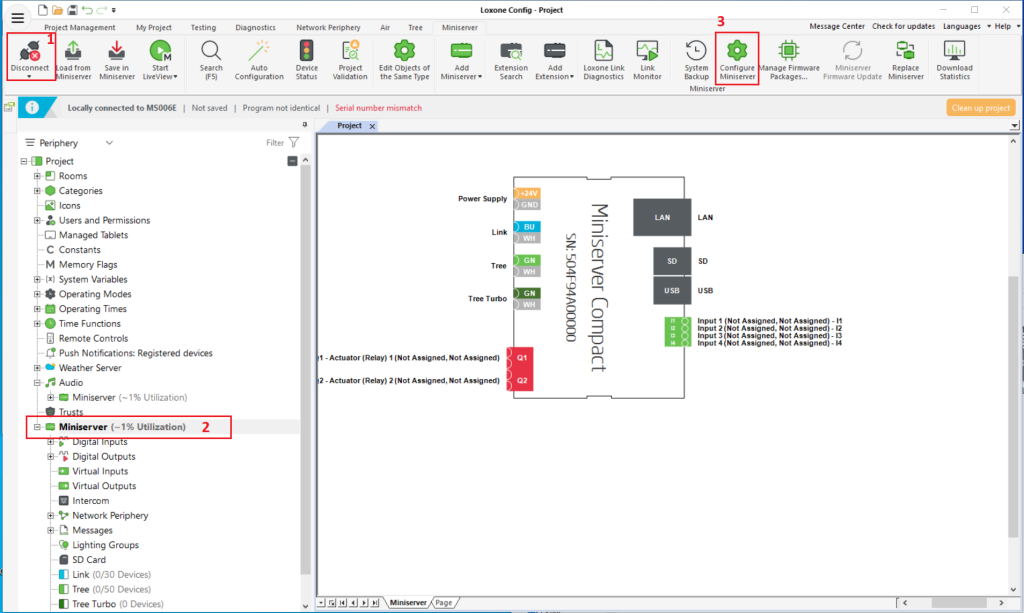Launch Auto Configuration wand tool
Image resolution: width=1024 pixels, height=613 pixels.
coord(259,52)
